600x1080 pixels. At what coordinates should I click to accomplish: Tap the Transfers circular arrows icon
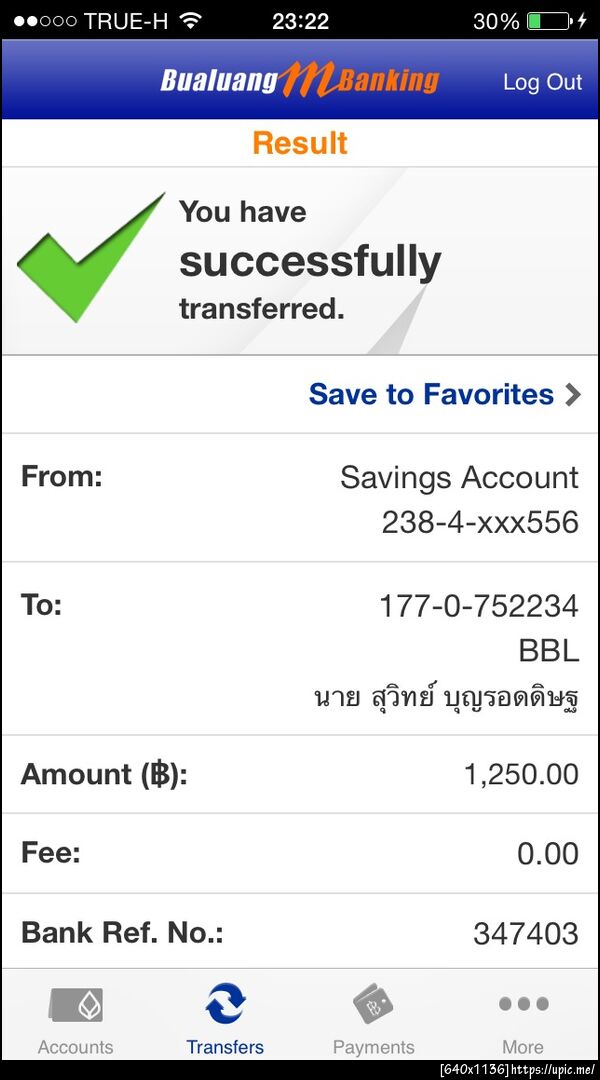(x=224, y=1005)
